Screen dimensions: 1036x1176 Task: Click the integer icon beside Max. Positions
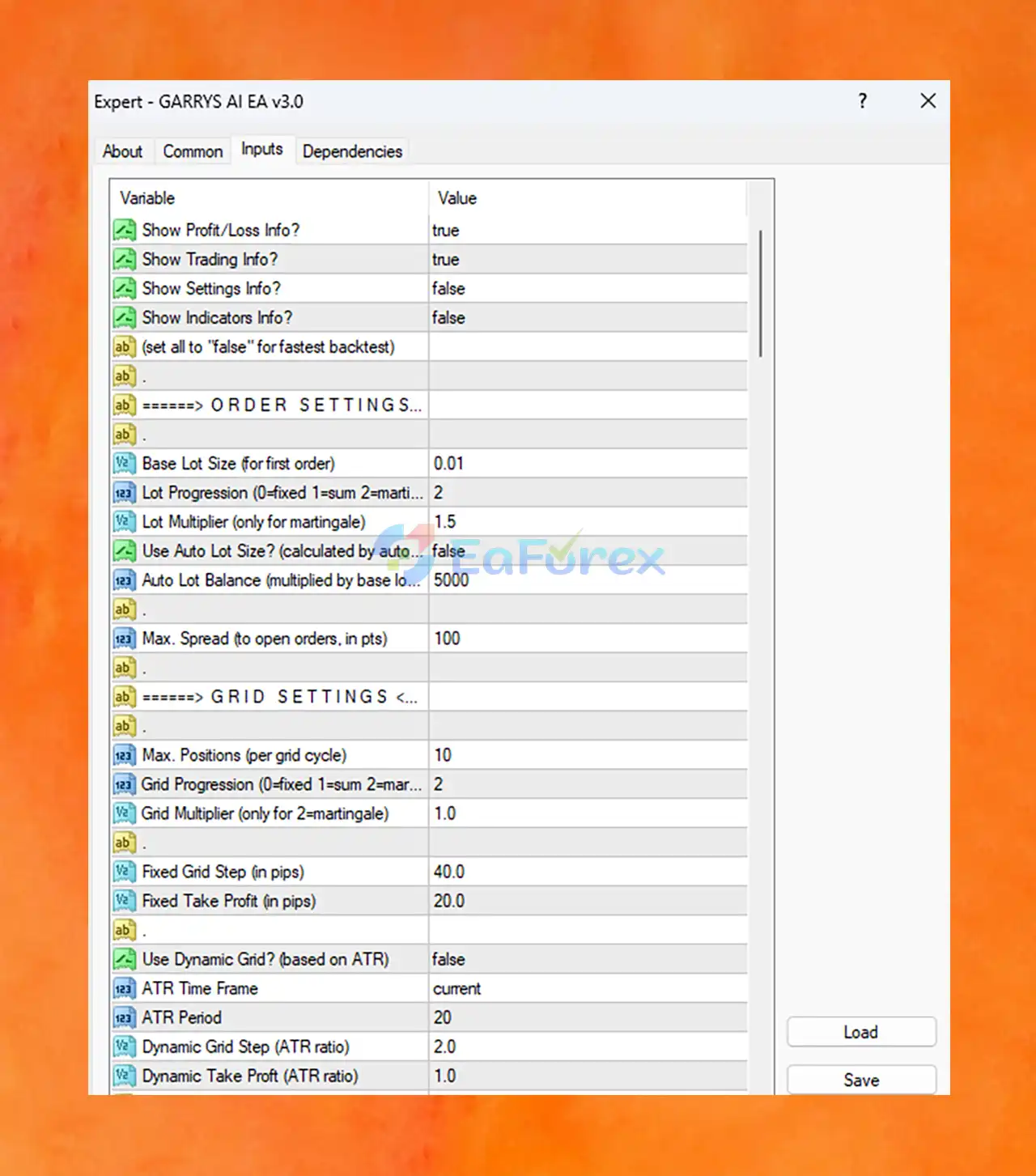click(x=124, y=754)
